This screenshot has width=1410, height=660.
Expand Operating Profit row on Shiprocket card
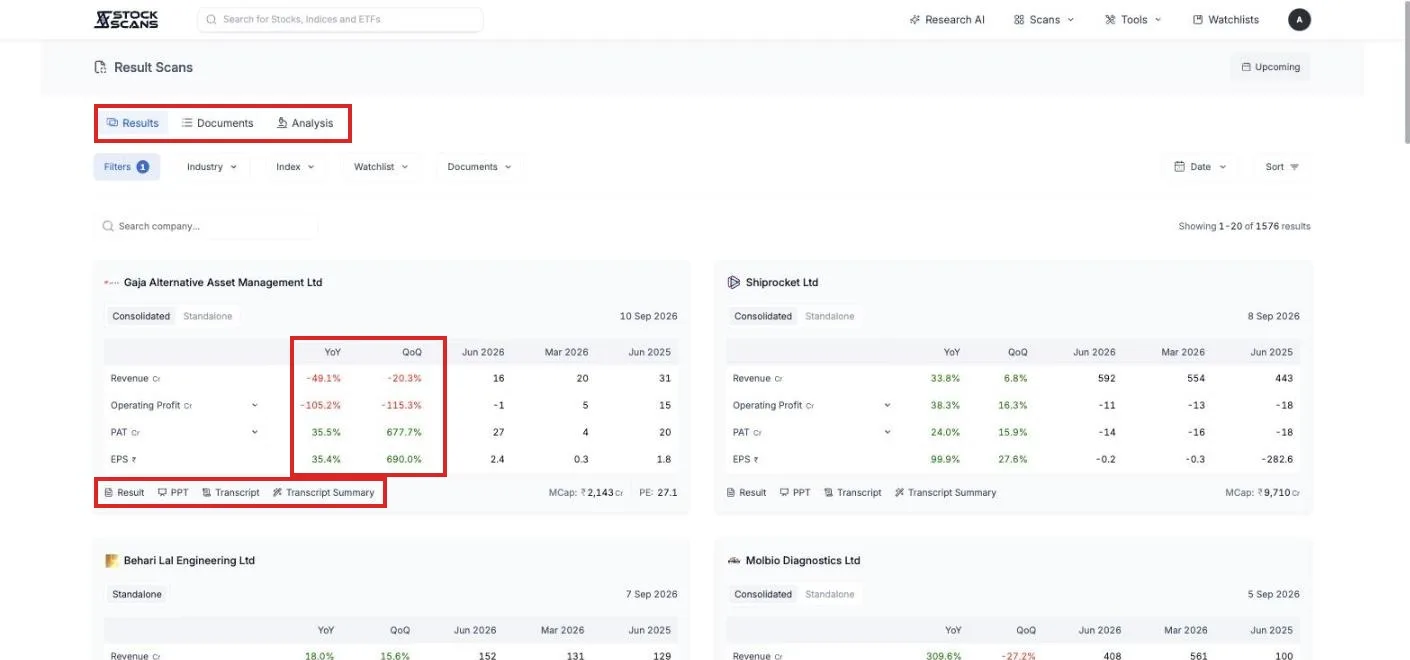click(887, 405)
